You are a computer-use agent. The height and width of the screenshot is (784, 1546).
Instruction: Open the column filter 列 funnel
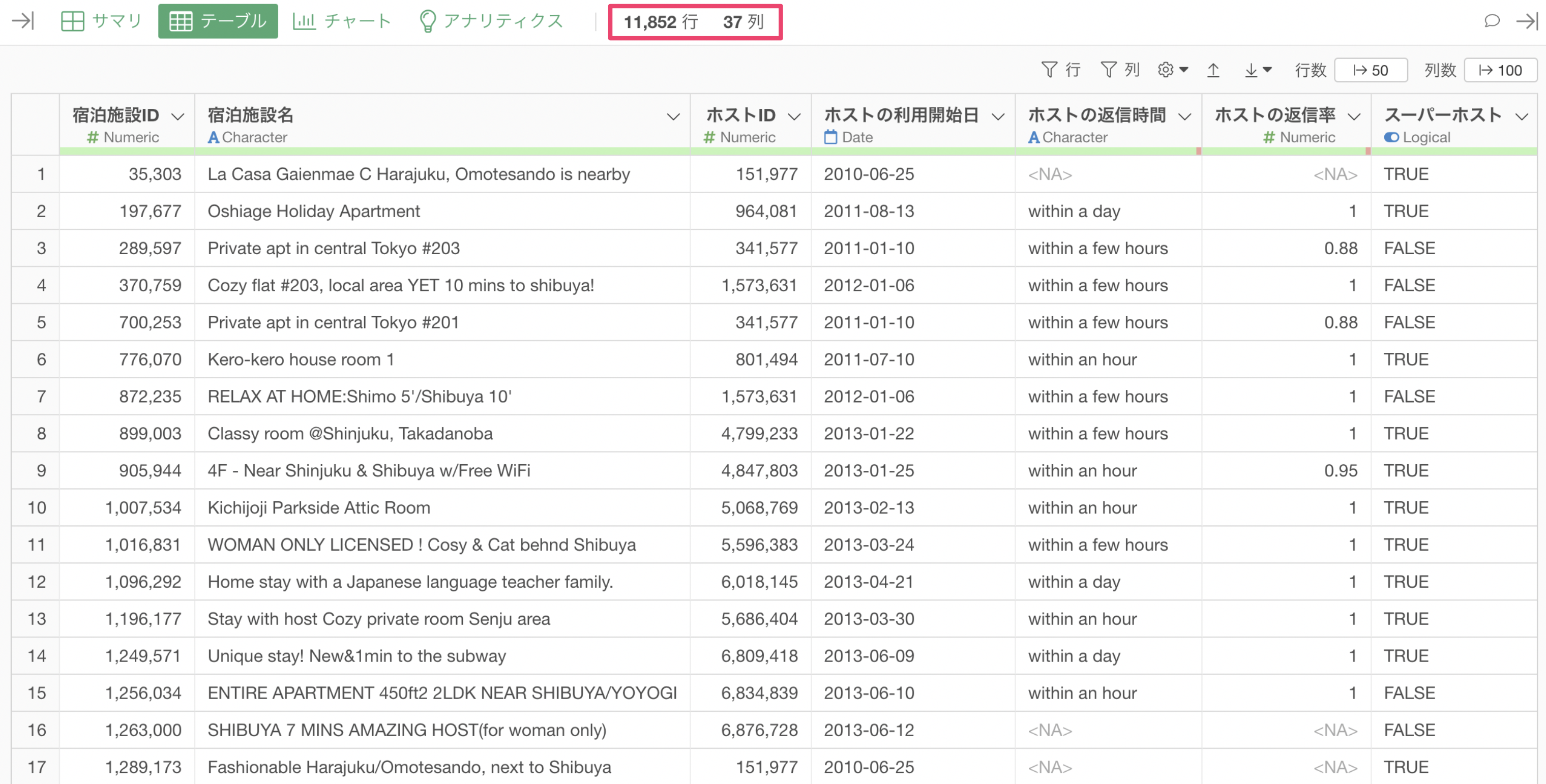click(x=1120, y=70)
